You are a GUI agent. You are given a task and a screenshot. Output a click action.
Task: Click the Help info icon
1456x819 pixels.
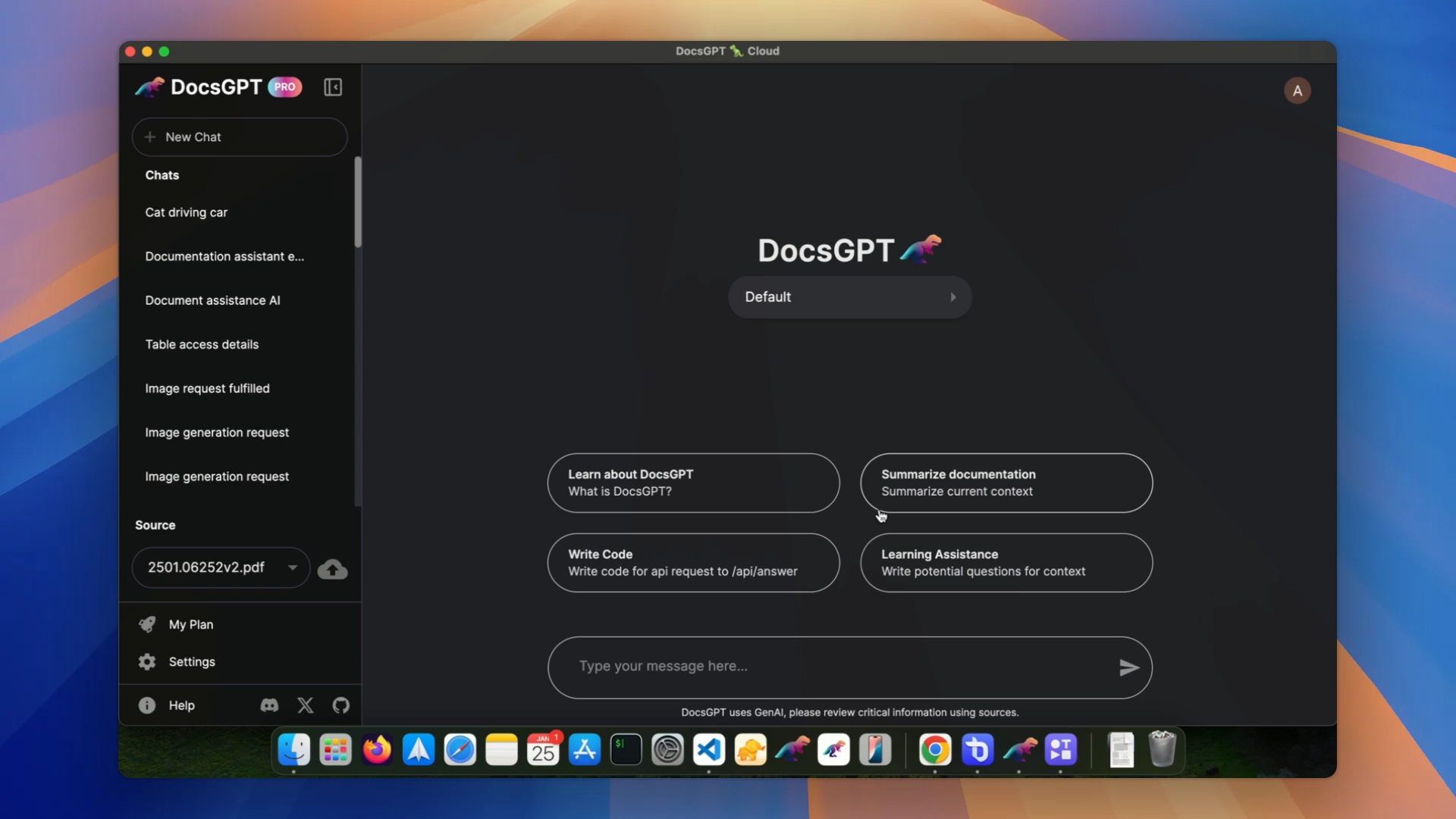(x=146, y=705)
